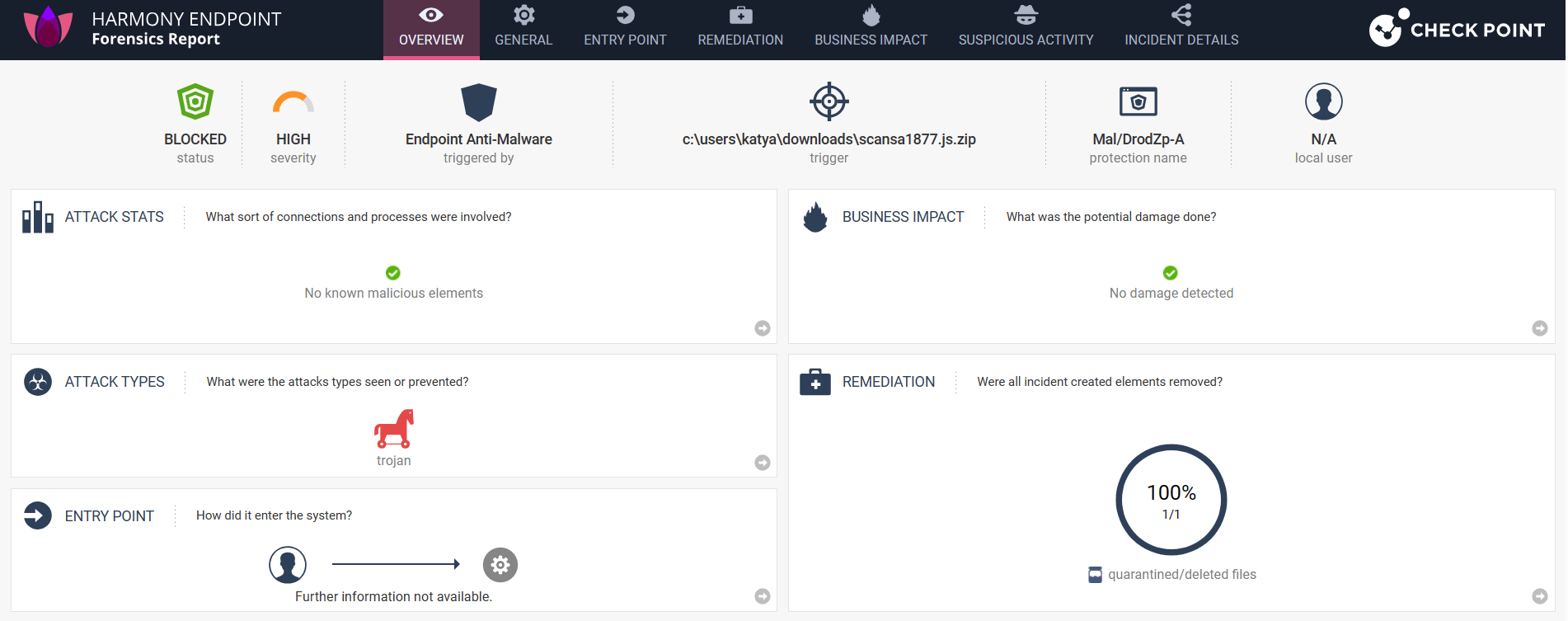Image resolution: width=1568 pixels, height=621 pixels.
Task: Click the Attack Types panel title
Action: click(x=115, y=382)
